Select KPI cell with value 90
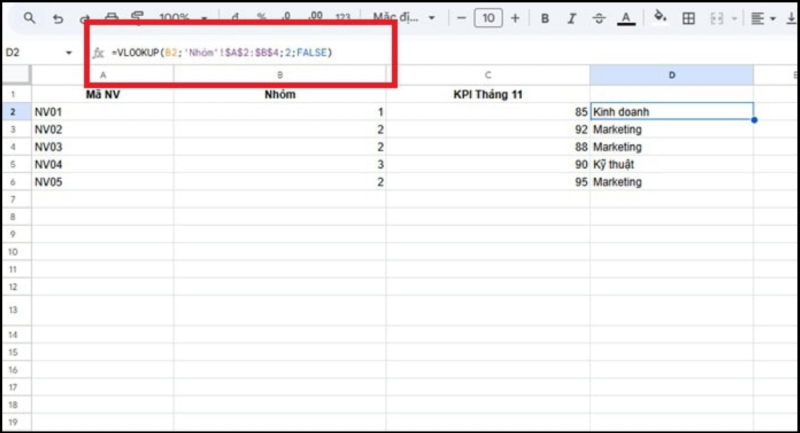This screenshot has height=433, width=800. coord(488,164)
